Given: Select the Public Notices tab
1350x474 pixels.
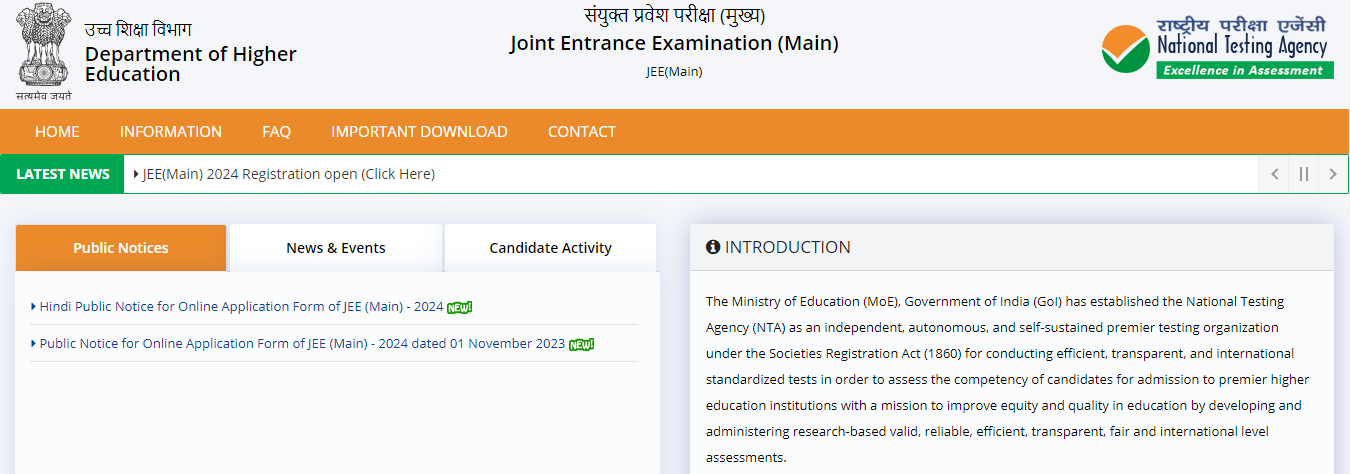Looking at the screenshot, I should (x=121, y=248).
